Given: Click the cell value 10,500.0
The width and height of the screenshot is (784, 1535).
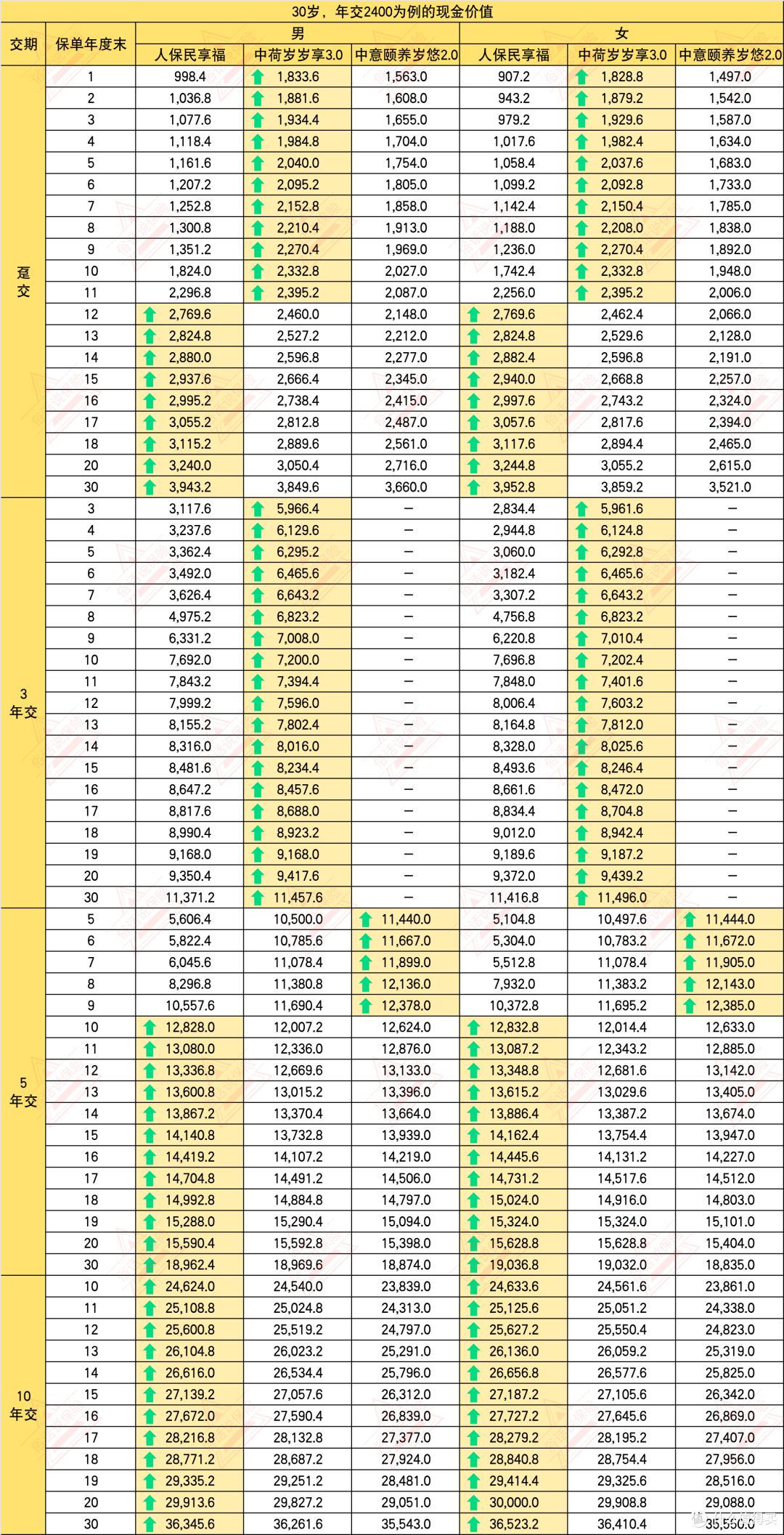Looking at the screenshot, I should coord(298,920).
